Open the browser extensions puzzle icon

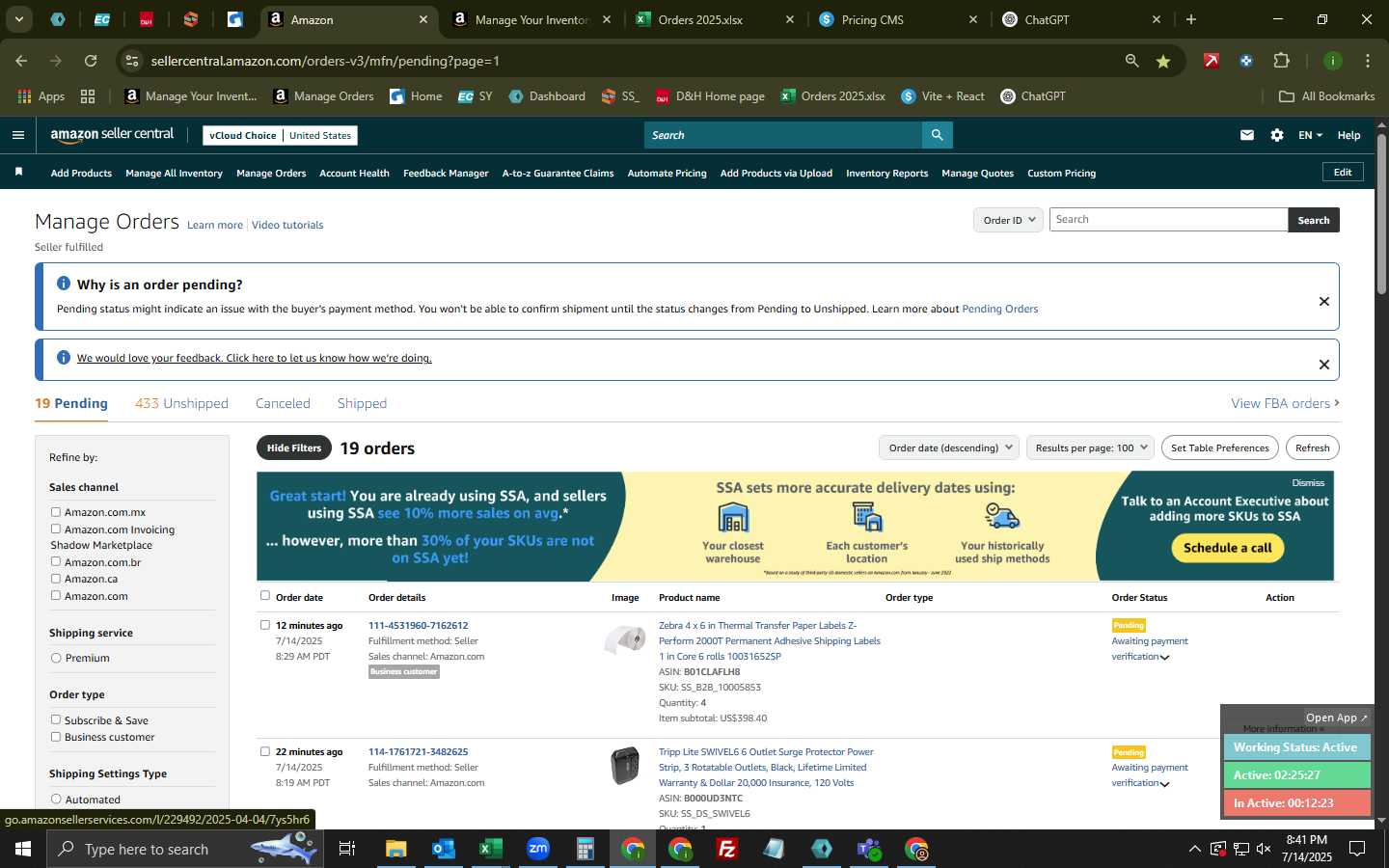pos(1281,61)
